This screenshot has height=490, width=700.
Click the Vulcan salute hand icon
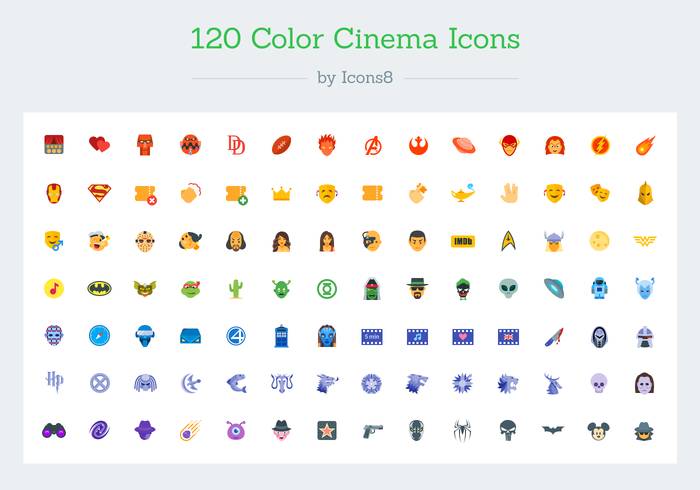click(509, 193)
